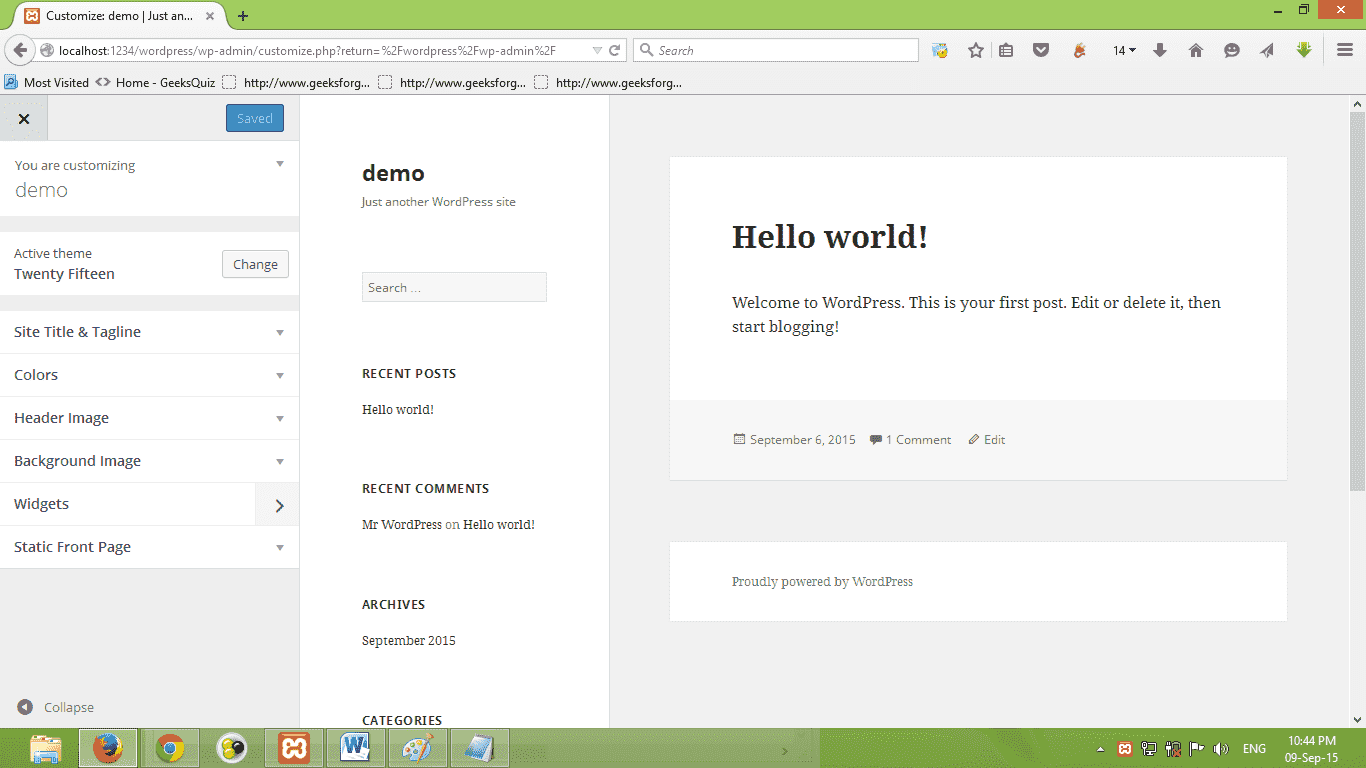
Task: Open Paint from the taskbar
Action: tap(418, 748)
